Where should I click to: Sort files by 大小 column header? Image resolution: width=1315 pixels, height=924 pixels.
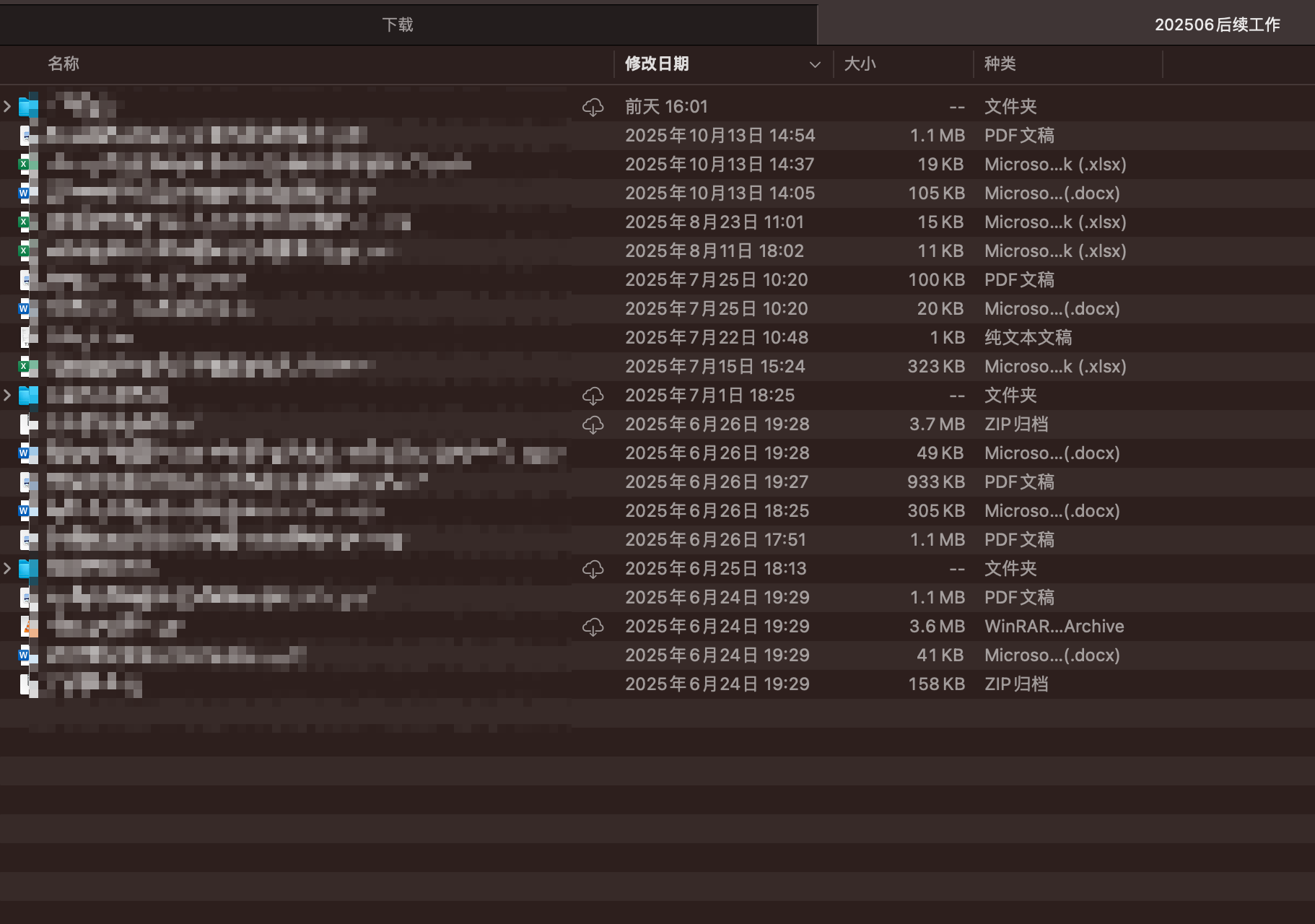point(860,64)
